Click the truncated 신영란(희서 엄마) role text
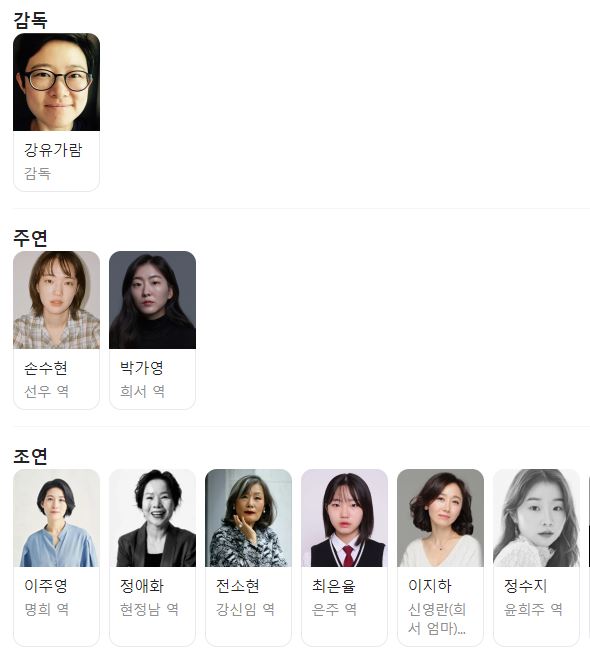This screenshot has height=656, width=590. coord(437,619)
